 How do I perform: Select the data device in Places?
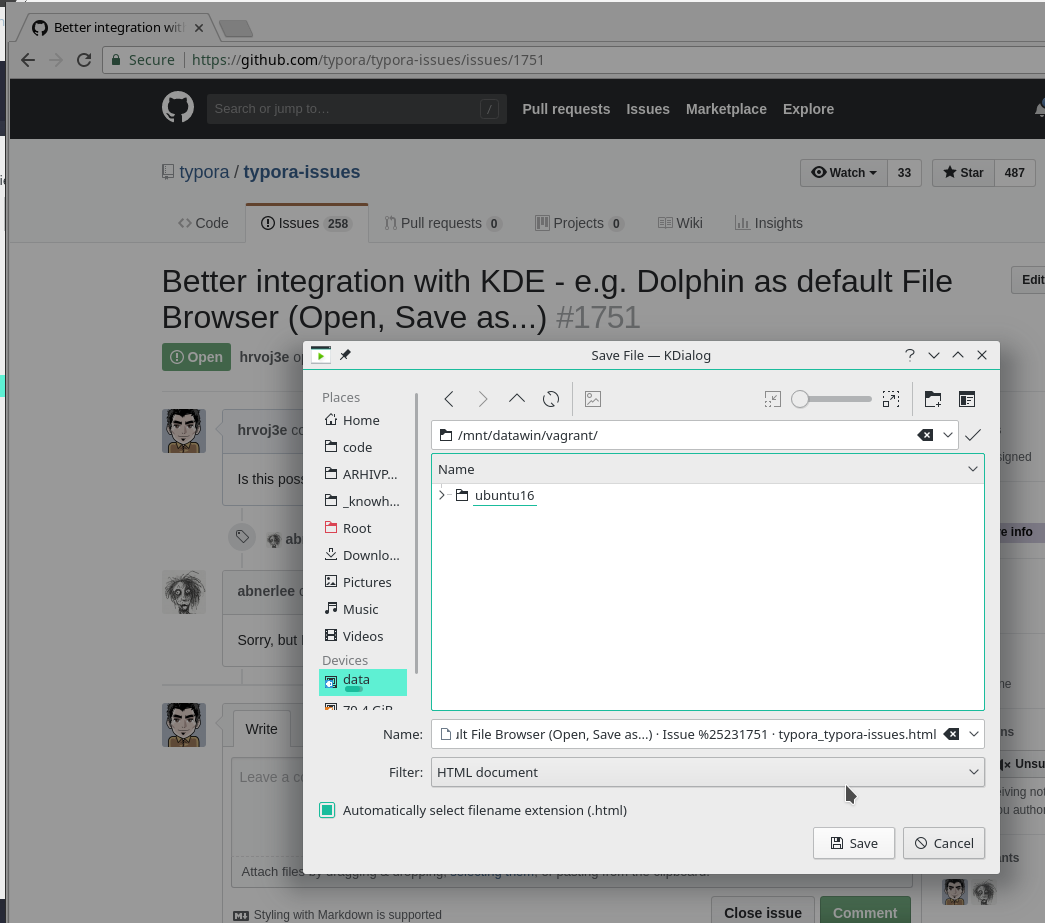pyautogui.click(x=357, y=680)
